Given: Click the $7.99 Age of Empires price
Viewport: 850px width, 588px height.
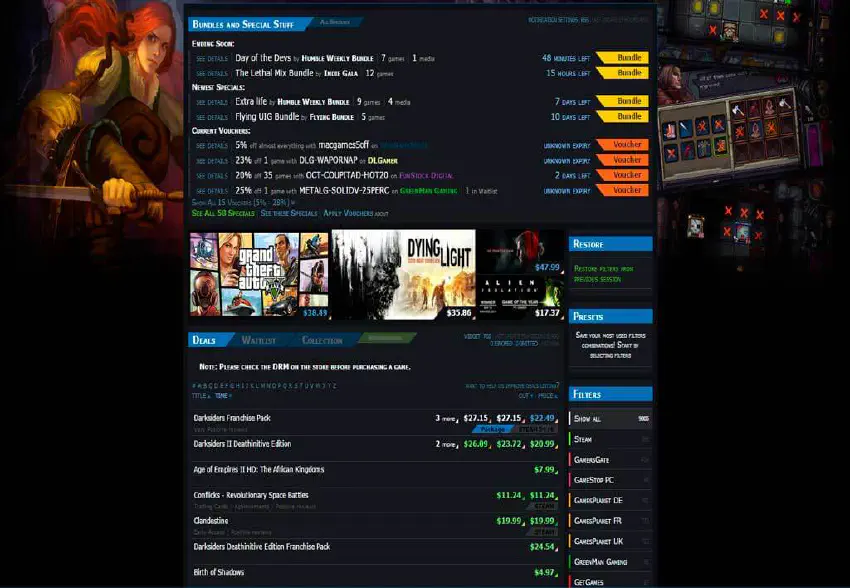Looking at the screenshot, I should tap(545, 470).
